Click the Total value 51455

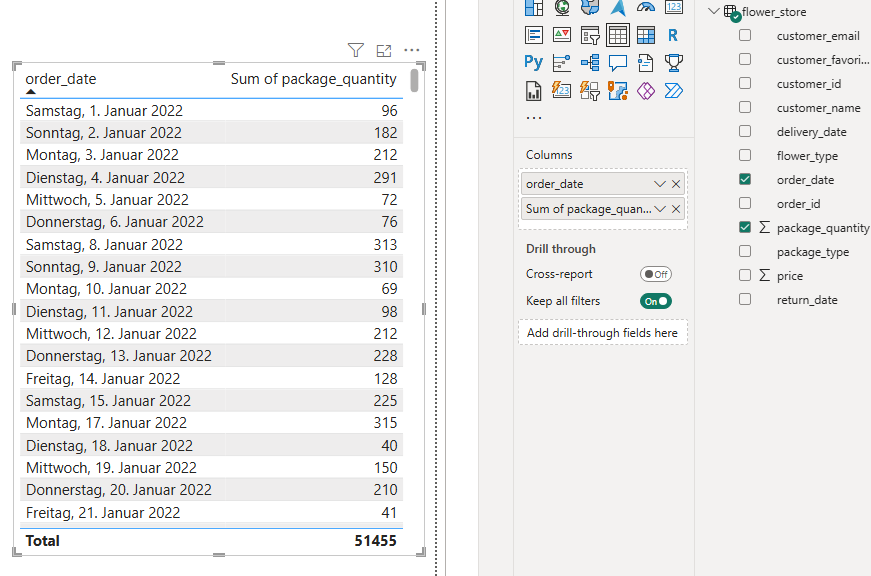376,540
